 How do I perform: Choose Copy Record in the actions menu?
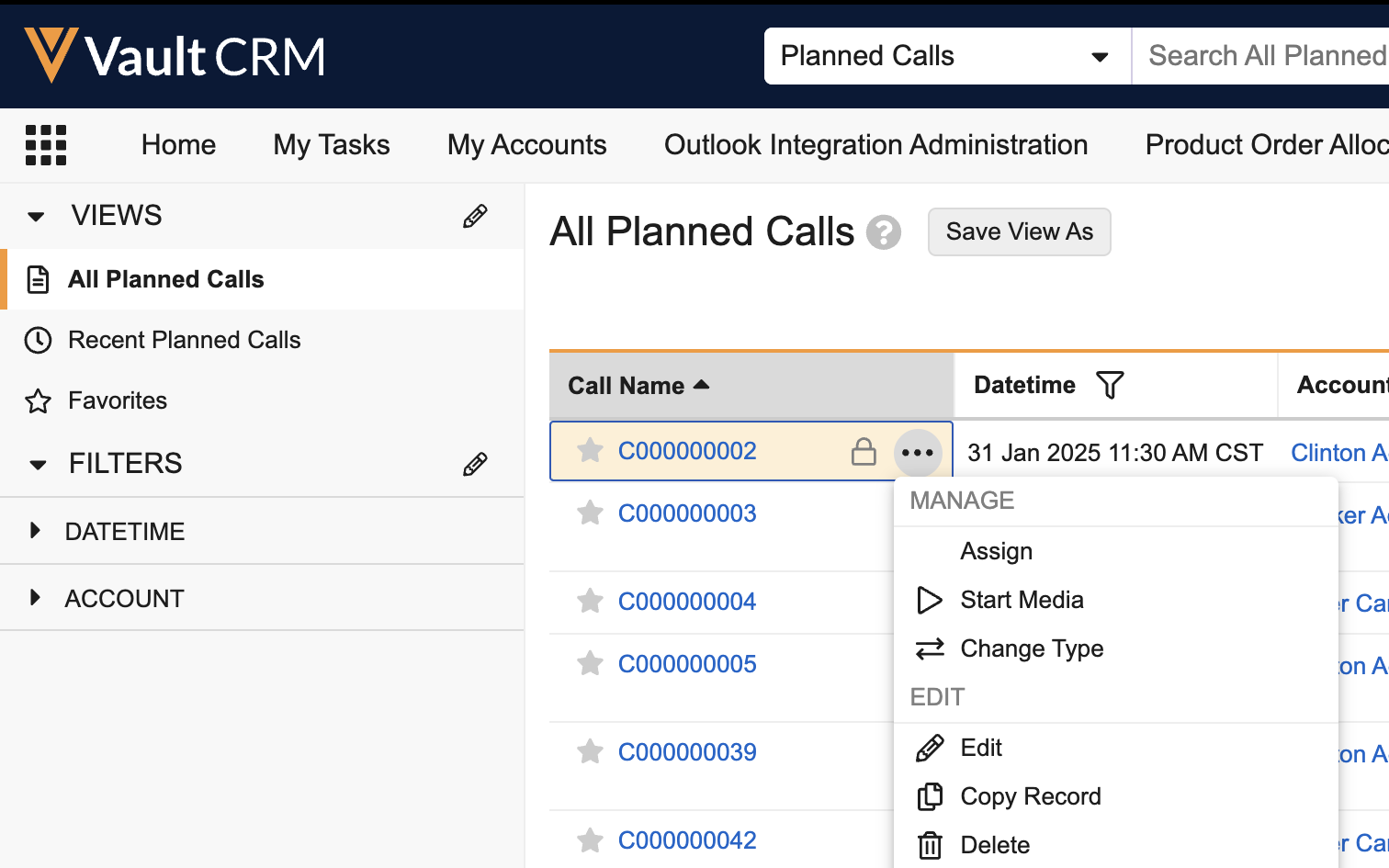1030,796
